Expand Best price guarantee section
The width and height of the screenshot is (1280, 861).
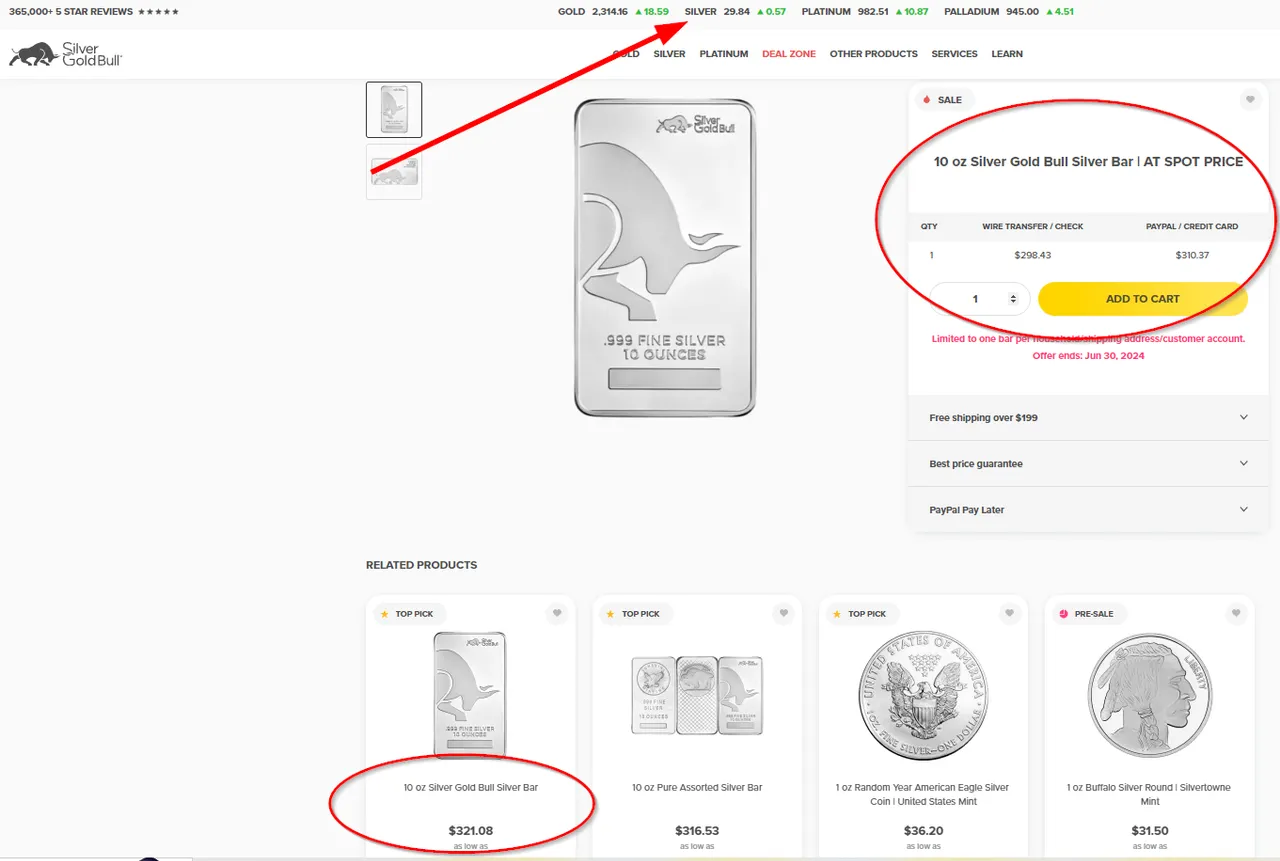pyautogui.click(x=1088, y=464)
